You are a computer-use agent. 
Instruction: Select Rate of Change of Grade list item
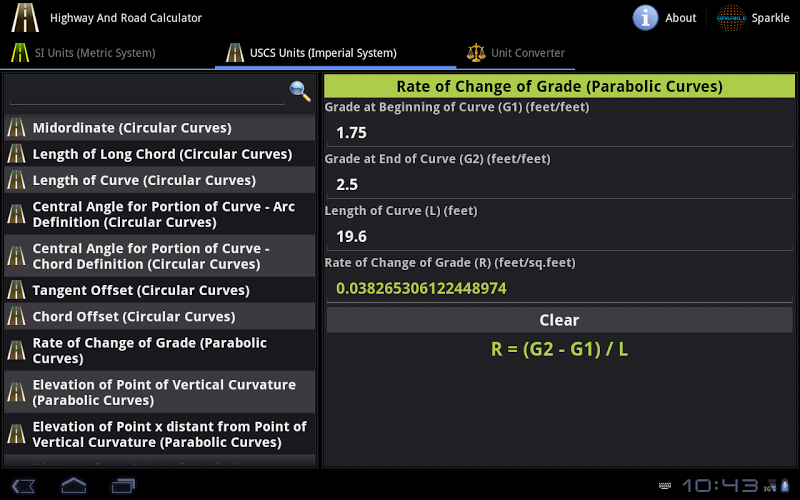tap(160, 351)
